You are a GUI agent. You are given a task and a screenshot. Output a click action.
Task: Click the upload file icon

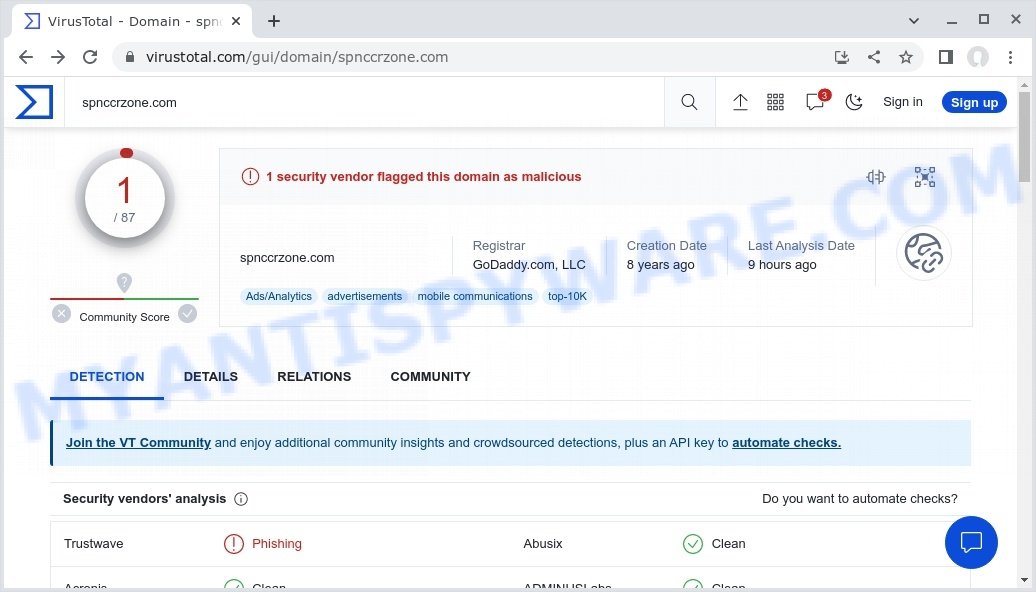(740, 102)
